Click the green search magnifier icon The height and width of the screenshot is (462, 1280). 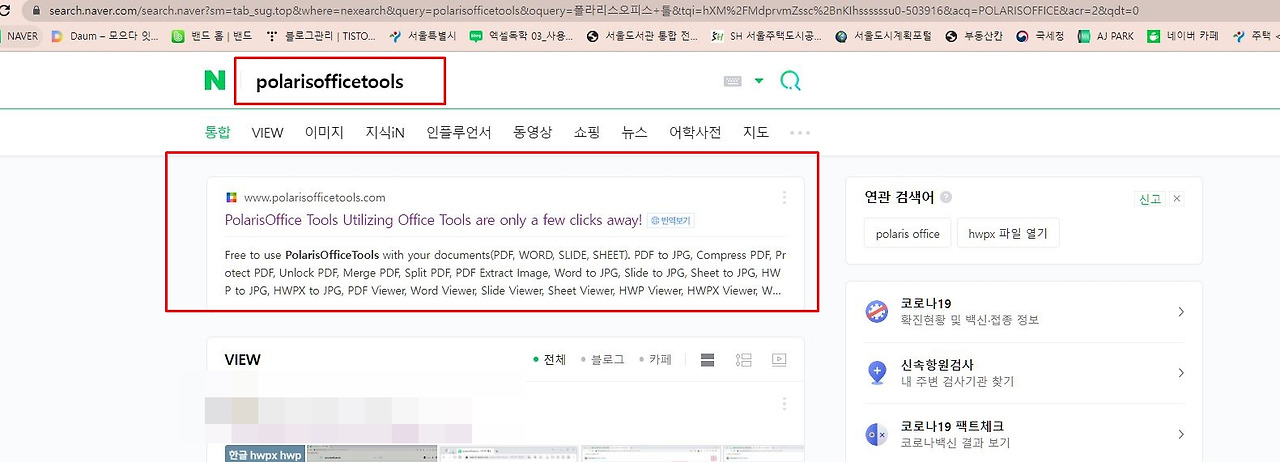tap(791, 81)
